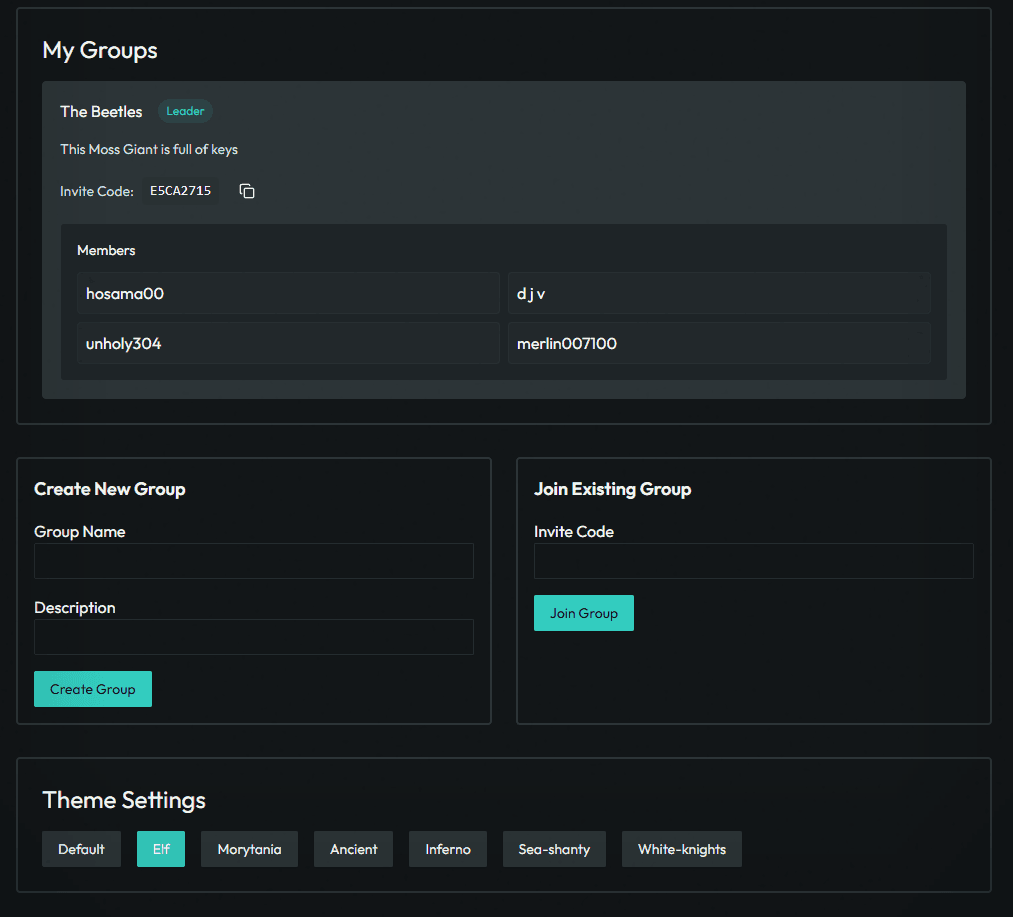Apply the Morytania theme

point(249,849)
